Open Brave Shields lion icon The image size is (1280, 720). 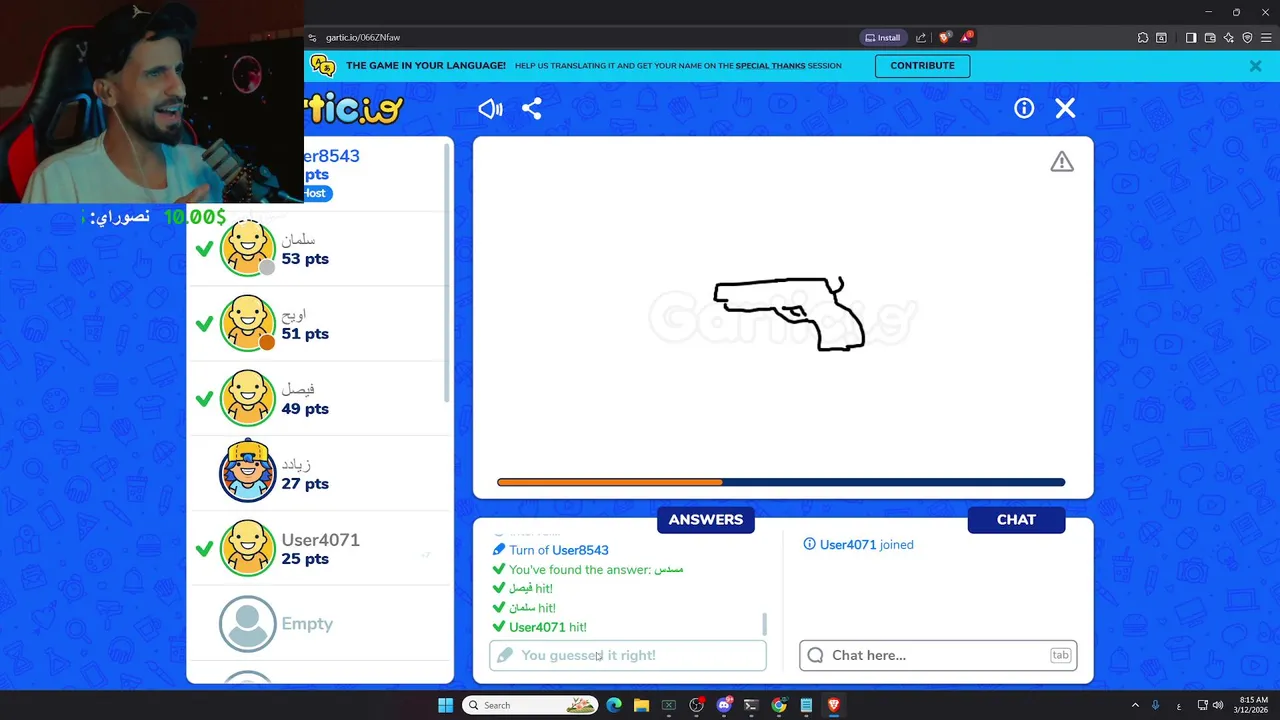(945, 38)
